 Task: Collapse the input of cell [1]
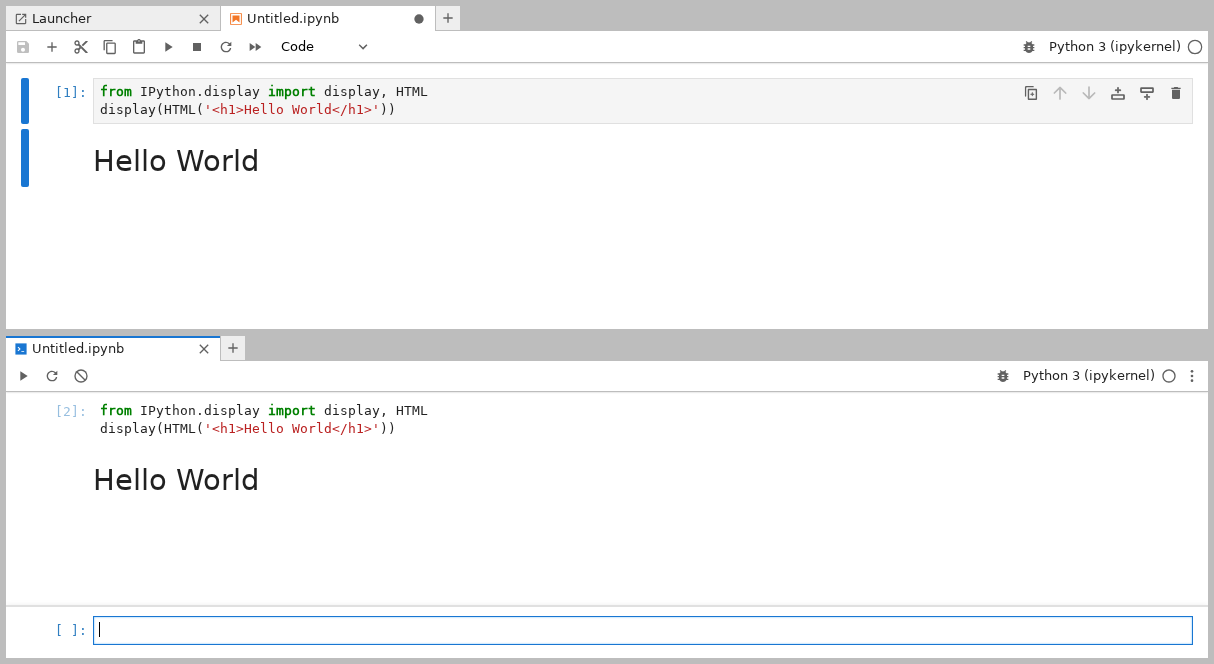tap(25, 101)
